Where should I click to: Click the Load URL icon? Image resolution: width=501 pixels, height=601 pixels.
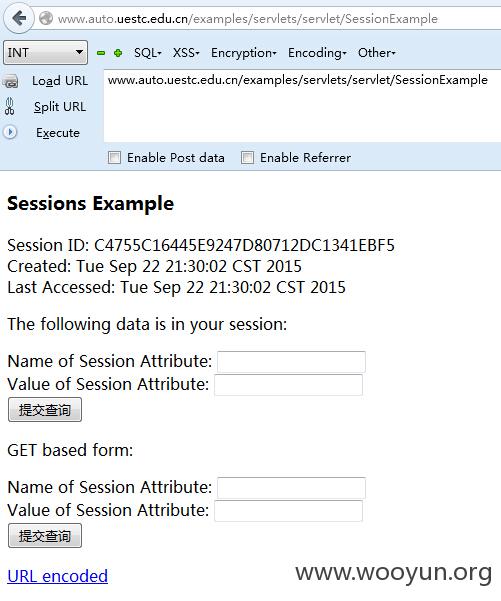coord(10,81)
